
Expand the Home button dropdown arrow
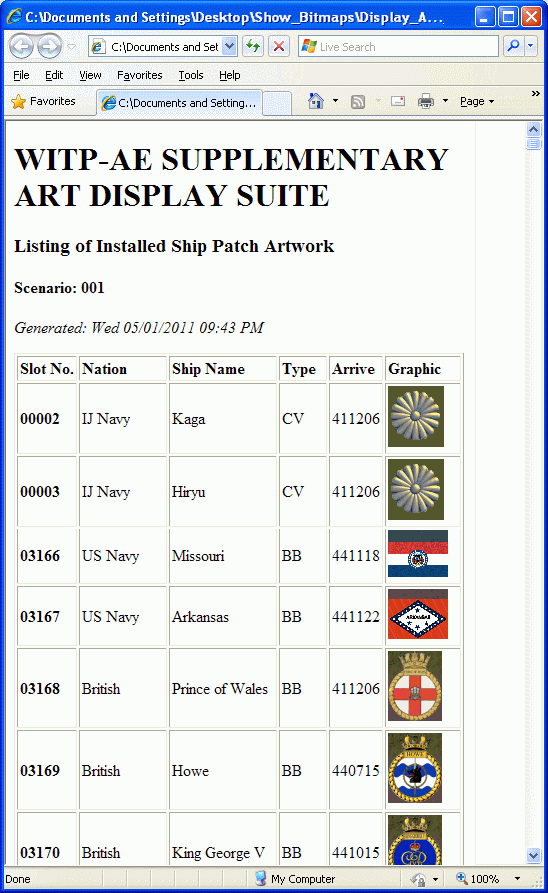point(335,101)
